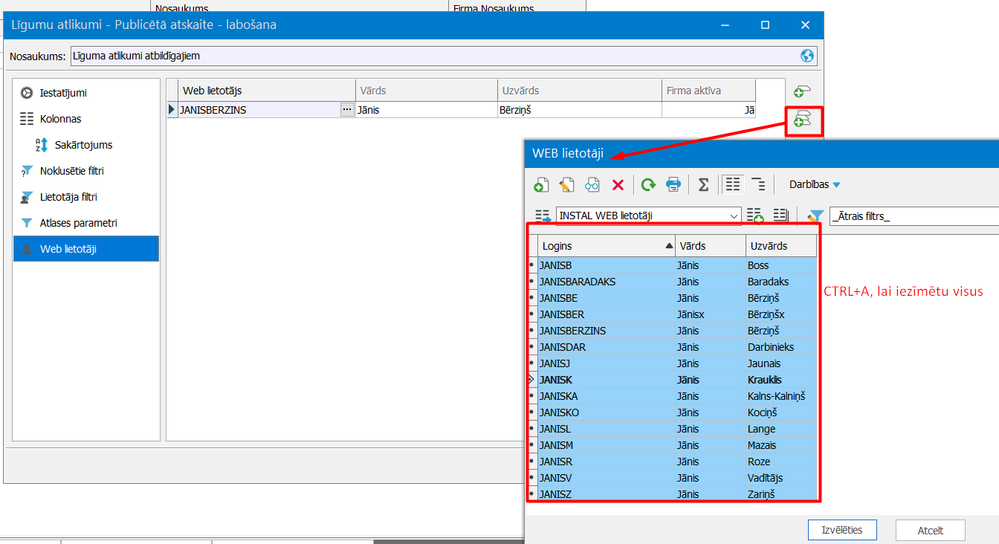Toggle the list table view button
The image size is (999, 544).
(732, 184)
